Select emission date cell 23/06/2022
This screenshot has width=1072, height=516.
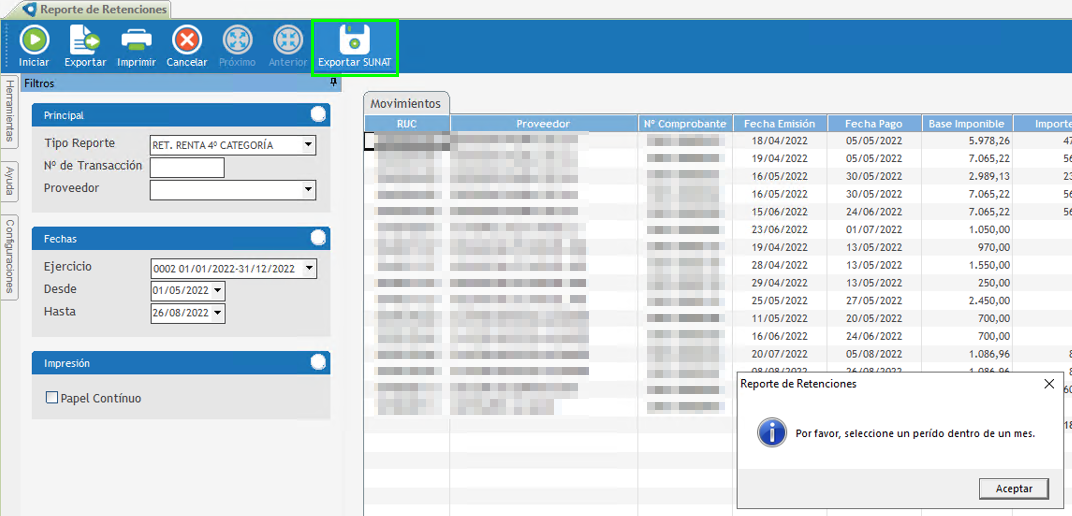(779, 230)
